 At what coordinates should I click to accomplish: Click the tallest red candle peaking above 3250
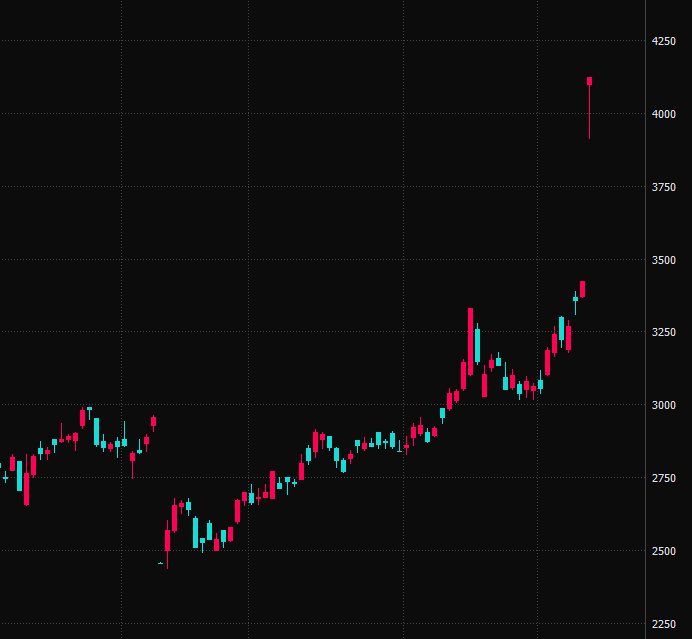pyautogui.click(x=470, y=340)
